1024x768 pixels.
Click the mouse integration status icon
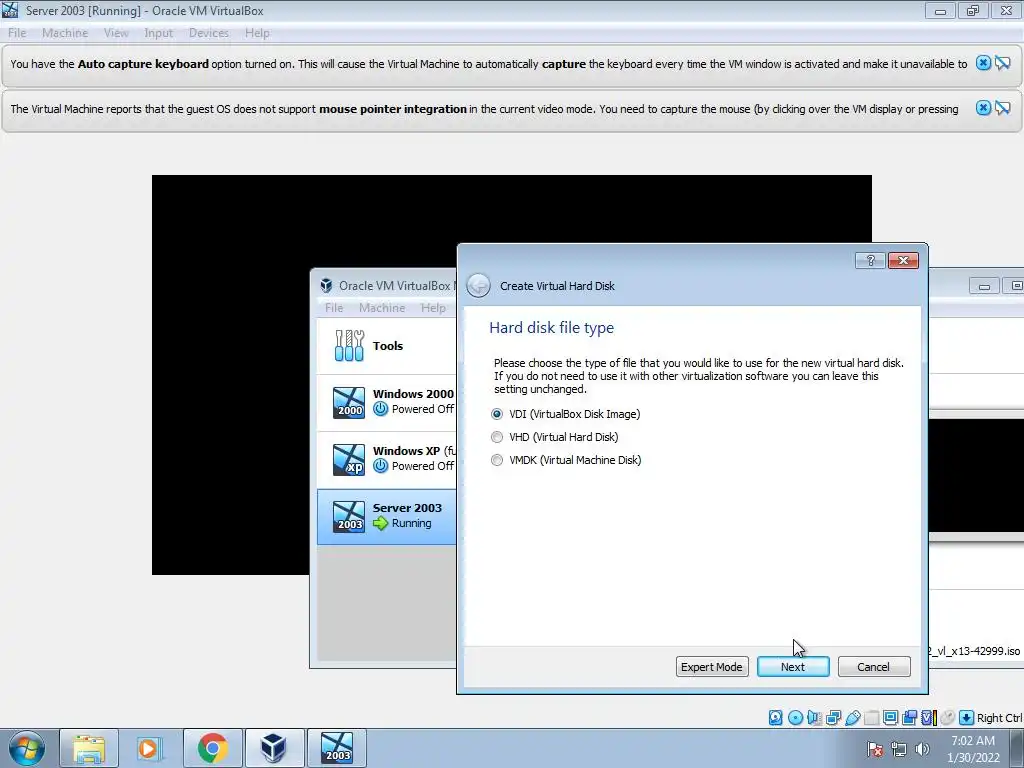(x=947, y=718)
